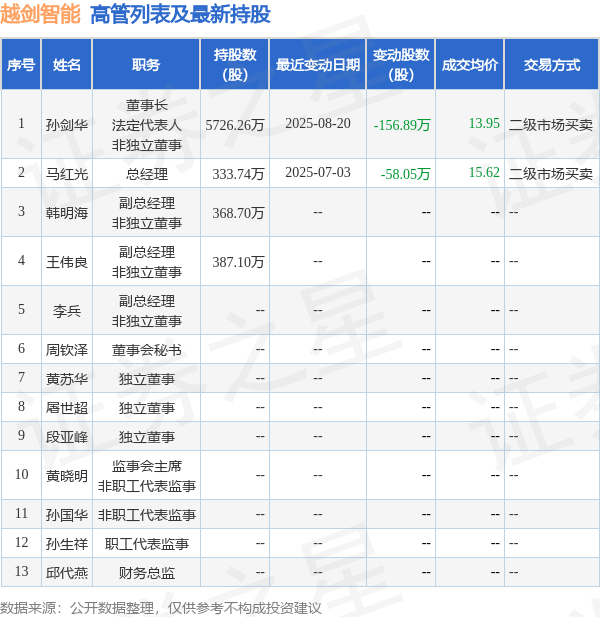Click the 368.70万 shareholding value

(x=238, y=213)
